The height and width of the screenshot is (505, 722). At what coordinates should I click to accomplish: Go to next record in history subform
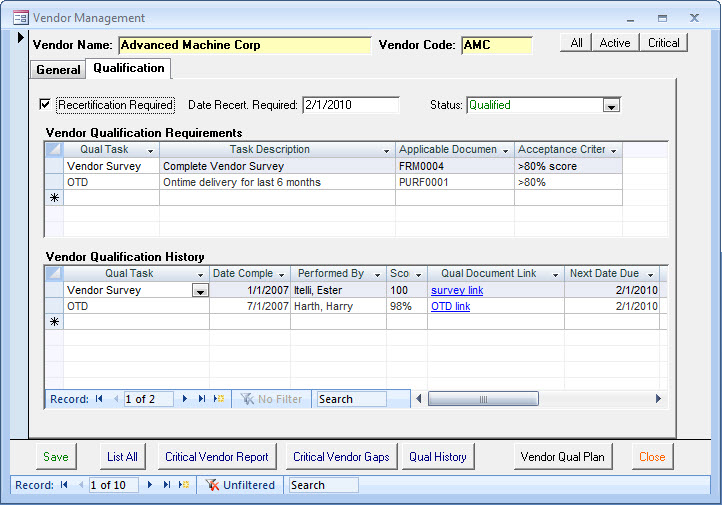(185, 399)
